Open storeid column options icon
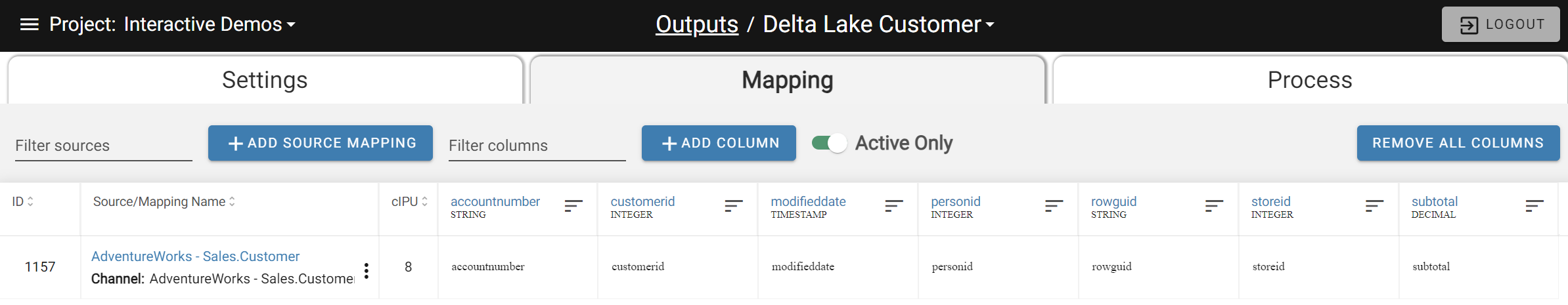The width and height of the screenshot is (1568, 305). pos(1375,207)
